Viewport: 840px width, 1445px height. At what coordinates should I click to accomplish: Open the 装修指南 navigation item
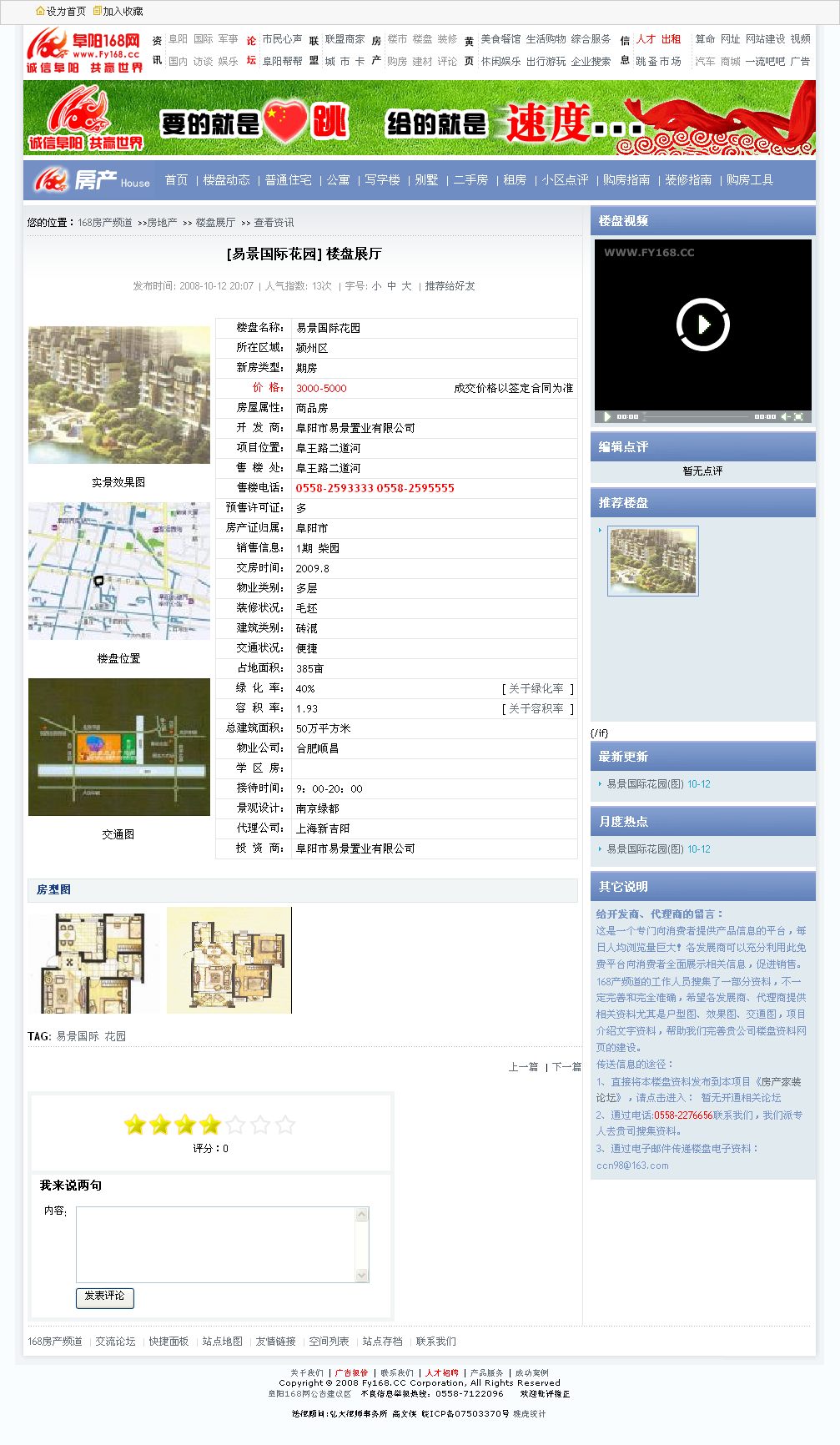pyautogui.click(x=688, y=180)
